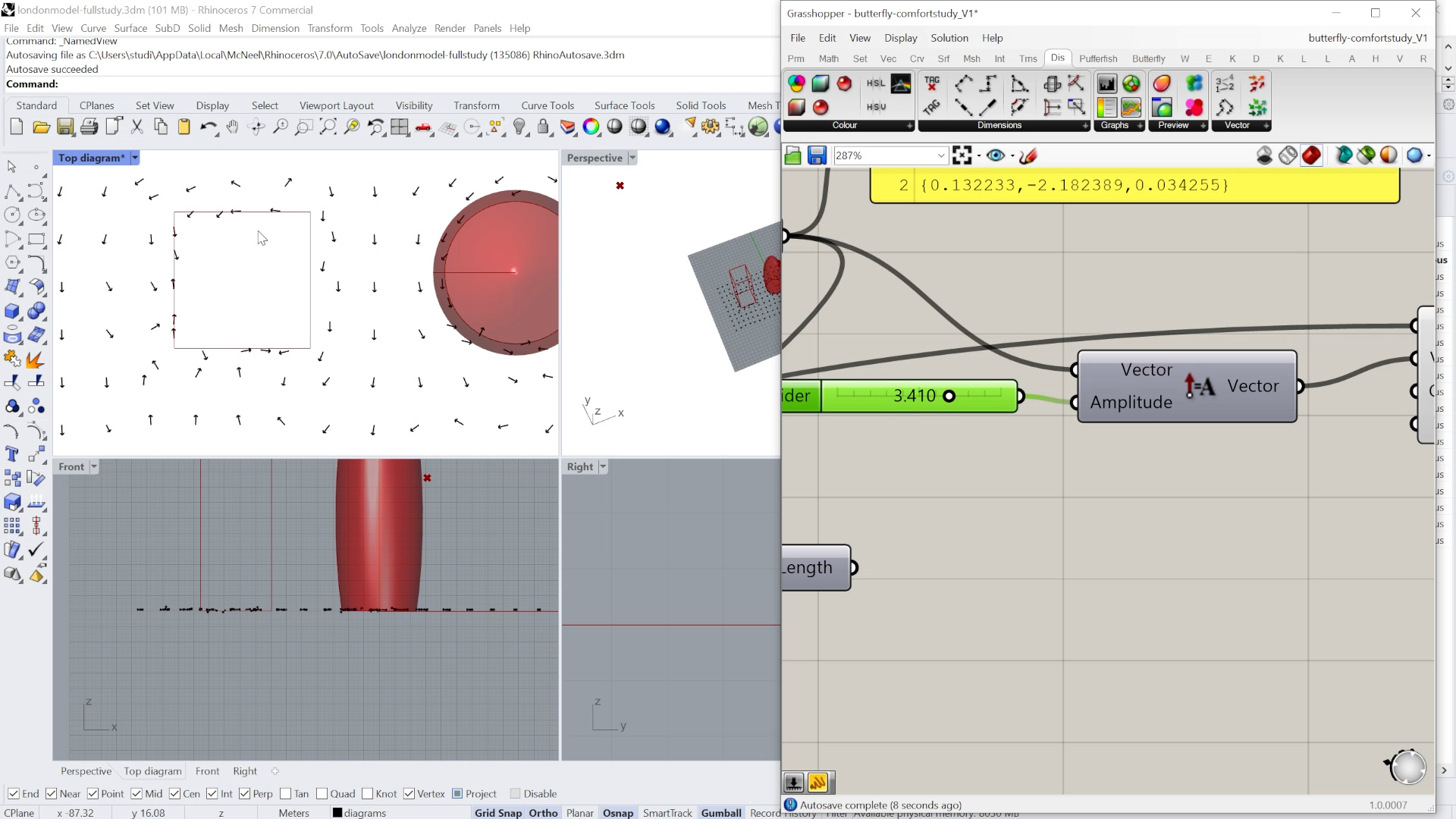Enable the Quad osnap checkbox
This screenshot has height=819, width=1456.
pos(322,793)
